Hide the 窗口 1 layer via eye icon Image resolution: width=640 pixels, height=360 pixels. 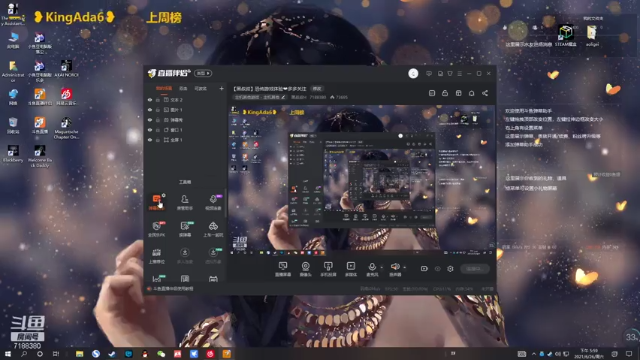150,130
